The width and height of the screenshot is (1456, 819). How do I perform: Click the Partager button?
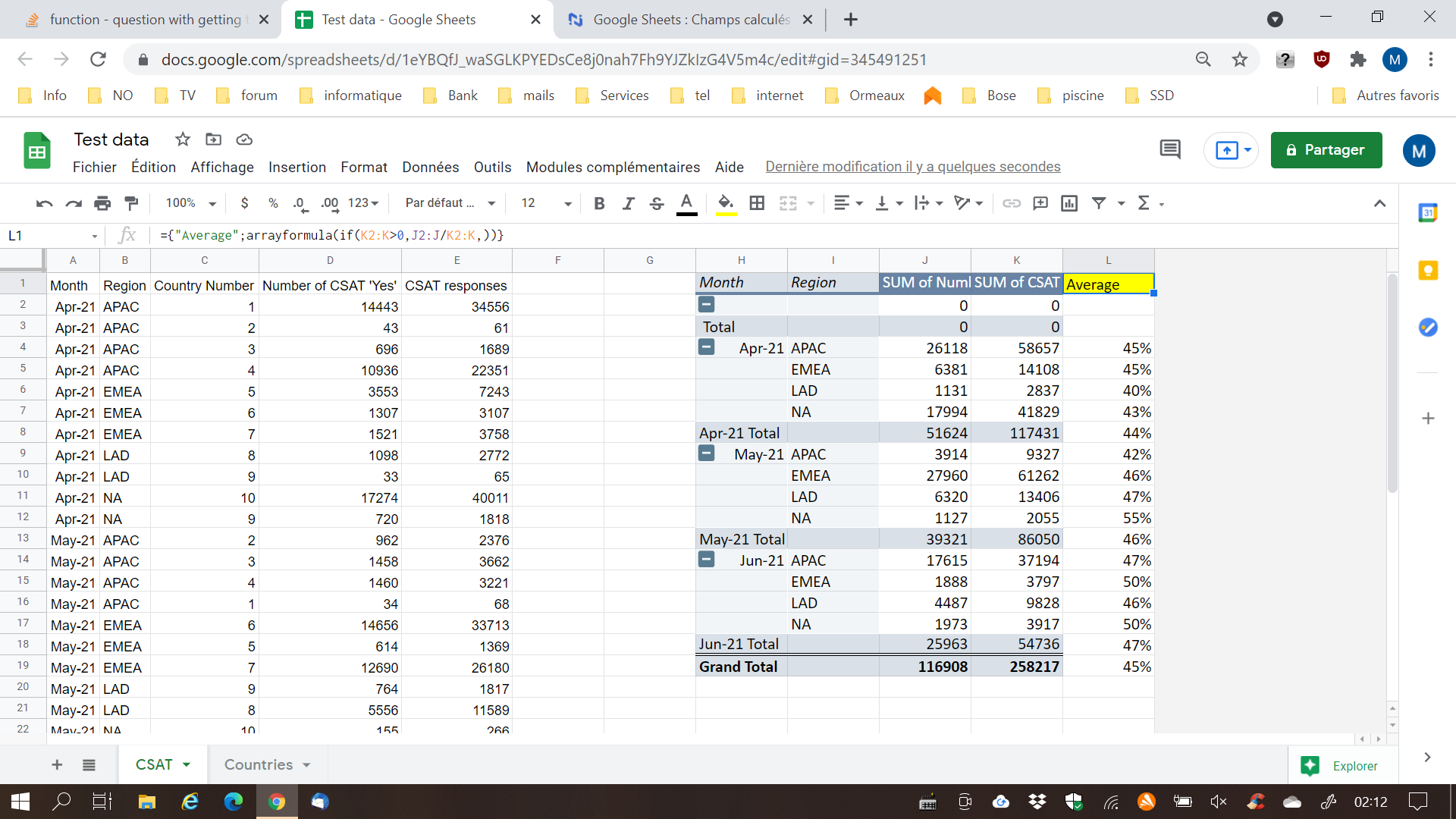tap(1326, 150)
